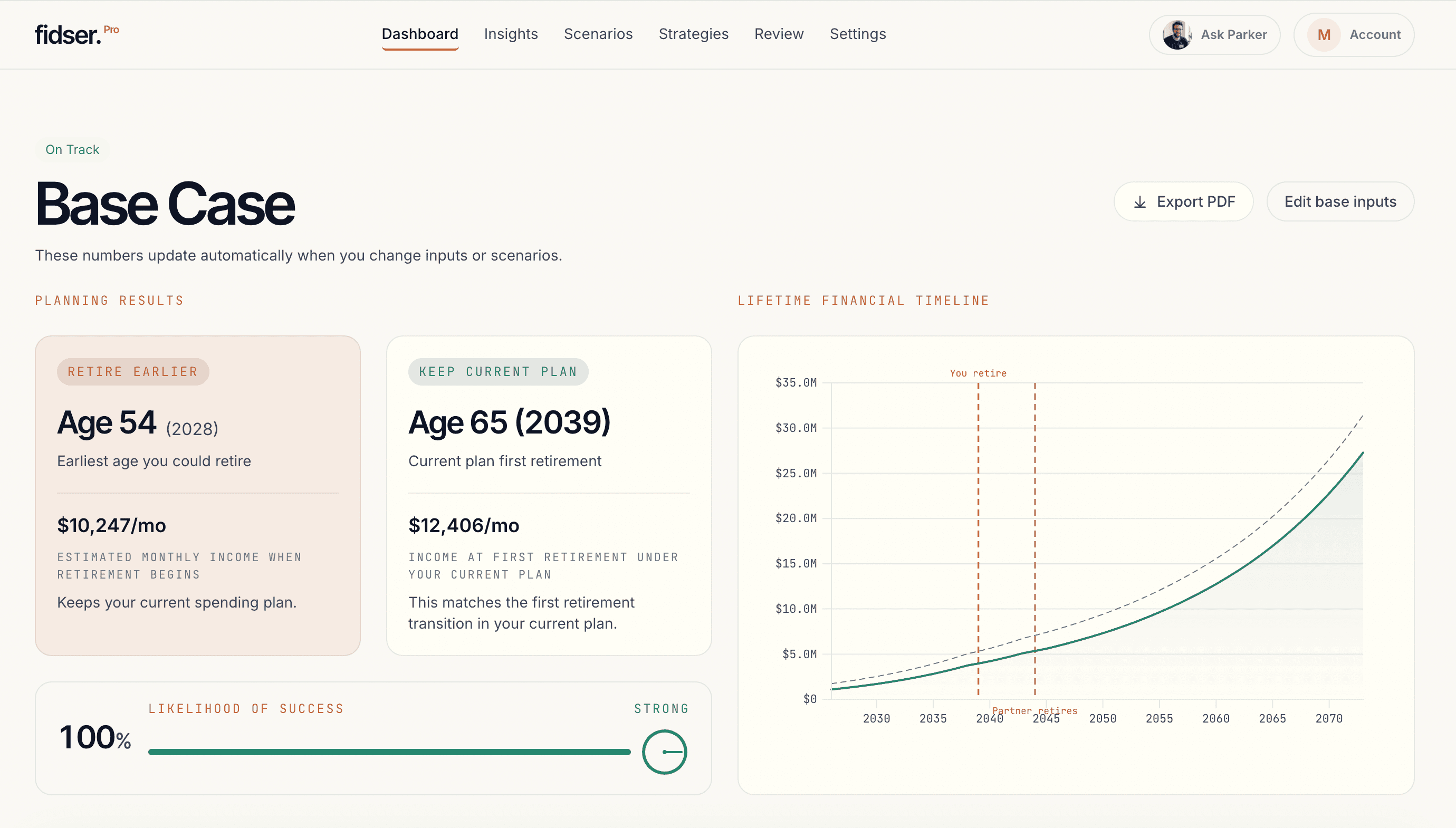Click the RETIRE EARLIER label badge
Viewport: 1456px width, 828px height.
[132, 371]
